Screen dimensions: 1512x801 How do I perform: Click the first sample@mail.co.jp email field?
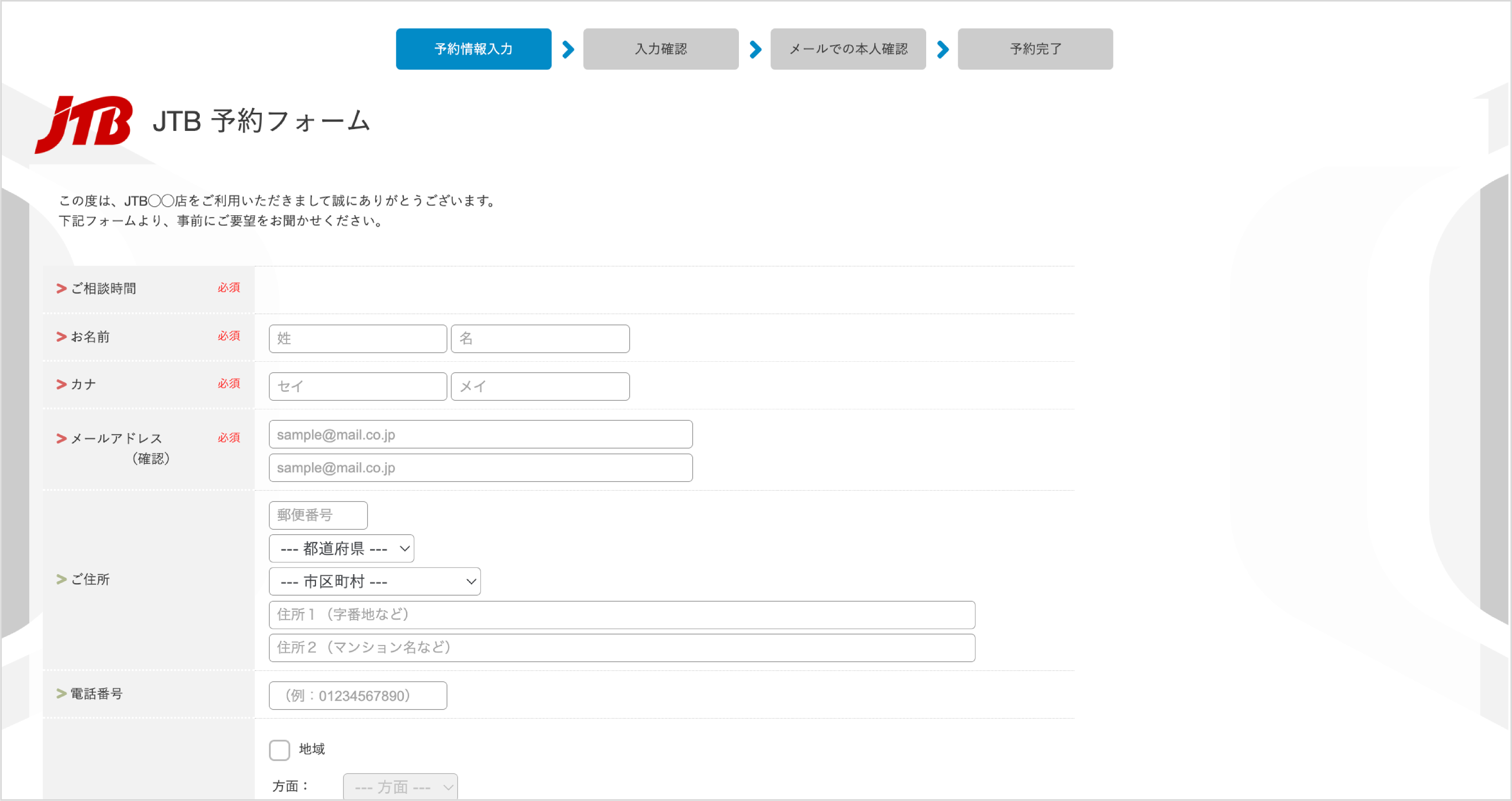(480, 434)
